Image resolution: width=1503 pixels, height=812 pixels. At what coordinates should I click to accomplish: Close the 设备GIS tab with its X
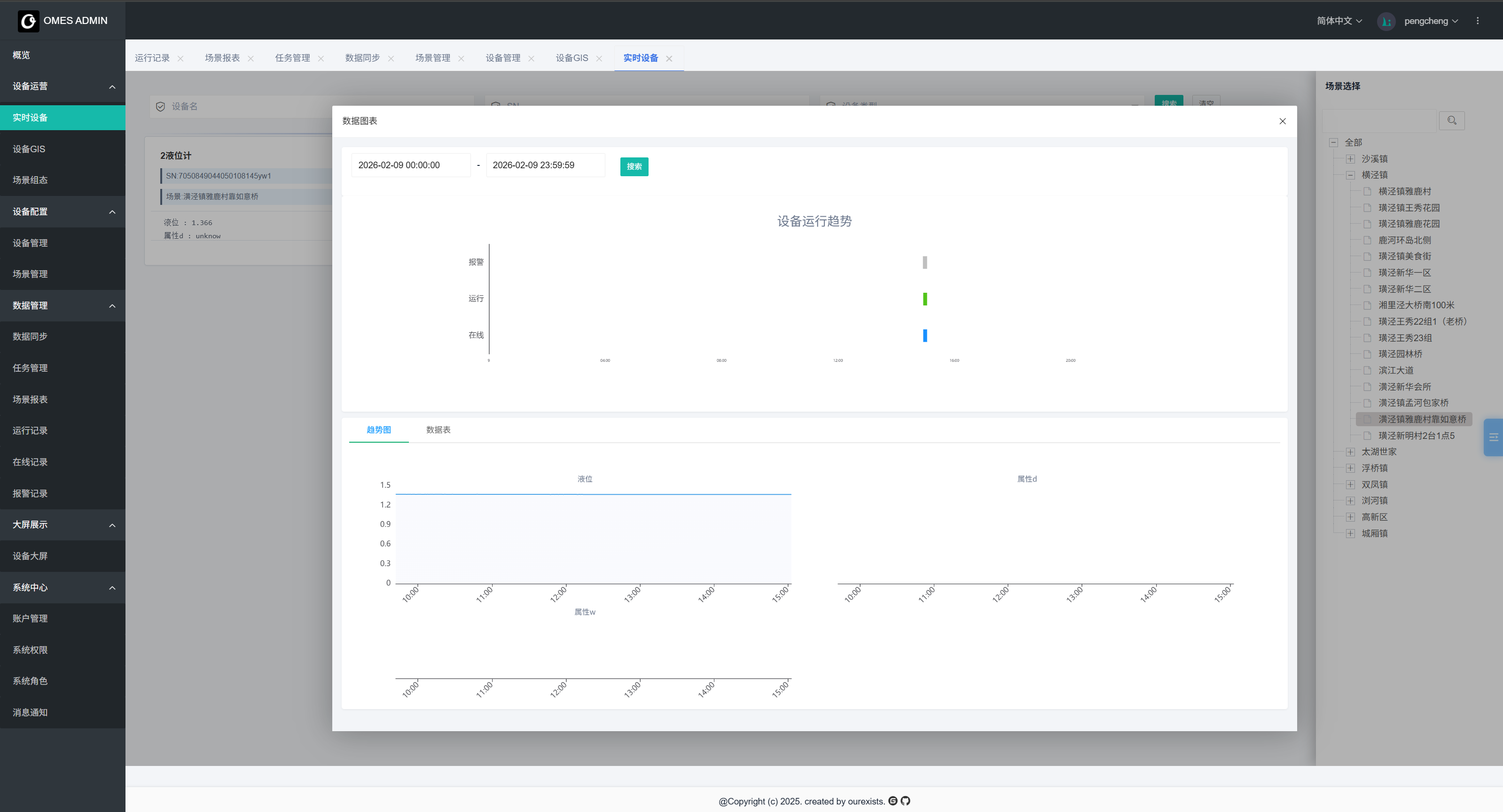pos(599,58)
